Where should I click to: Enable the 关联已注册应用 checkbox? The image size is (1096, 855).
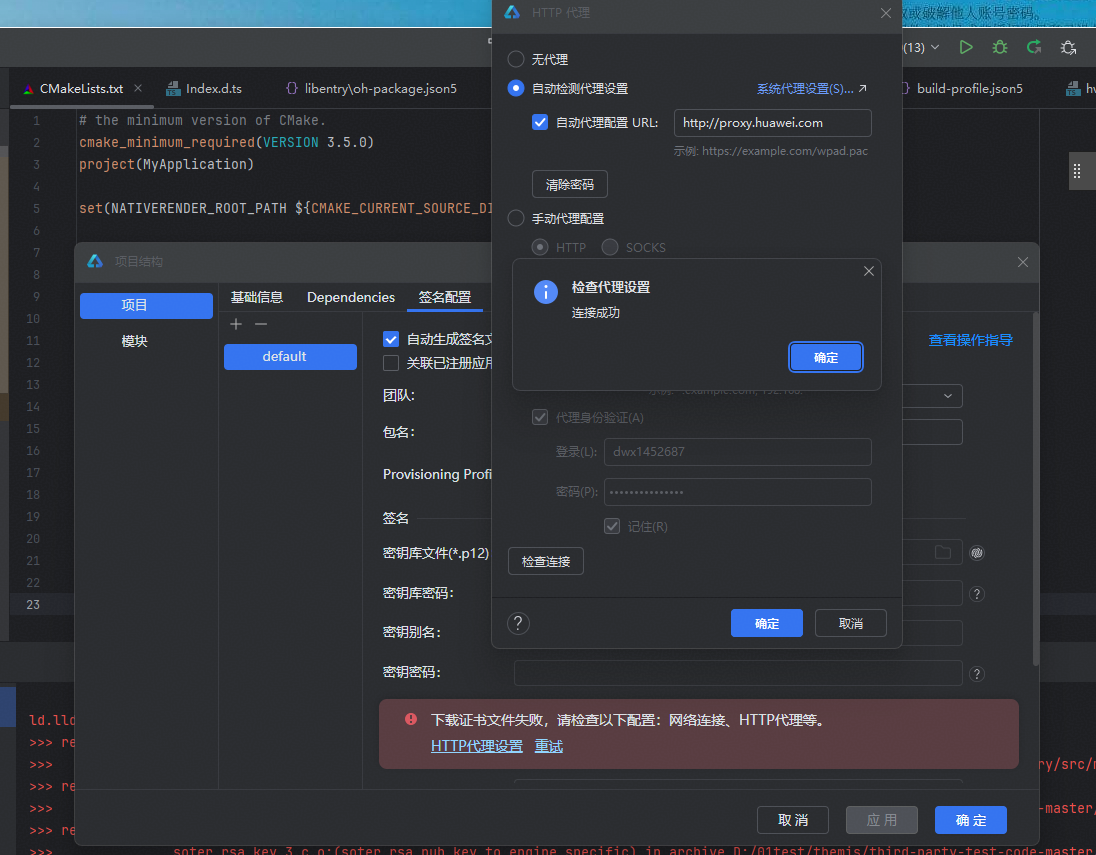[391, 363]
